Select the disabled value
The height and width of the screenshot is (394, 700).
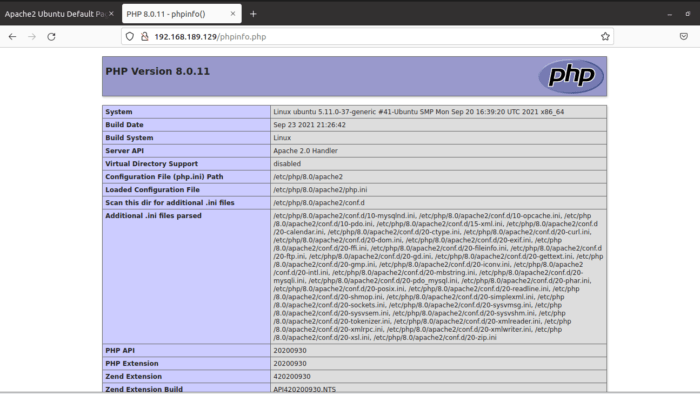click(x=287, y=163)
